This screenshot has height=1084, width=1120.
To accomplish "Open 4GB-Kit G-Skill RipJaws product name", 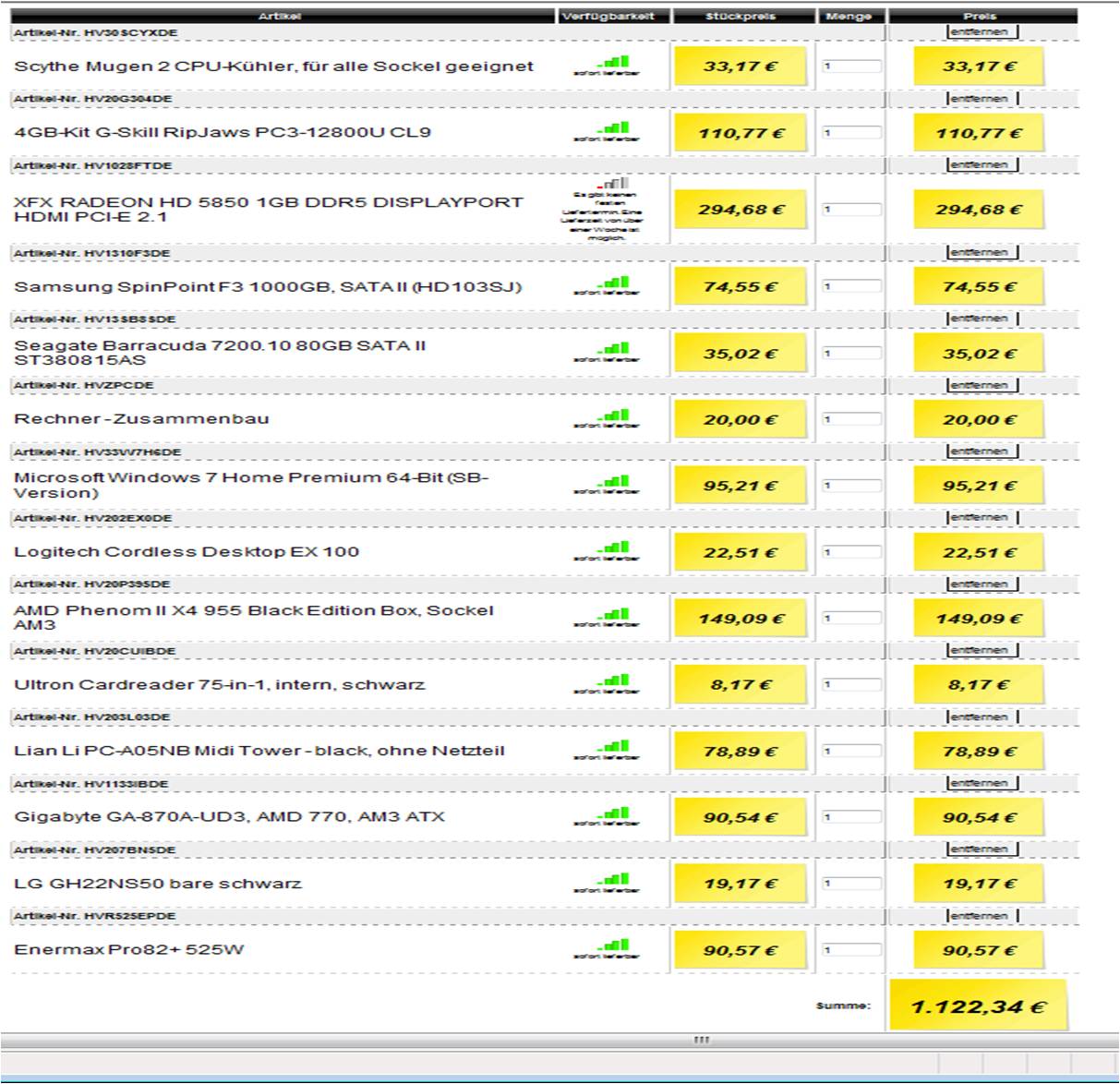I will tap(223, 132).
